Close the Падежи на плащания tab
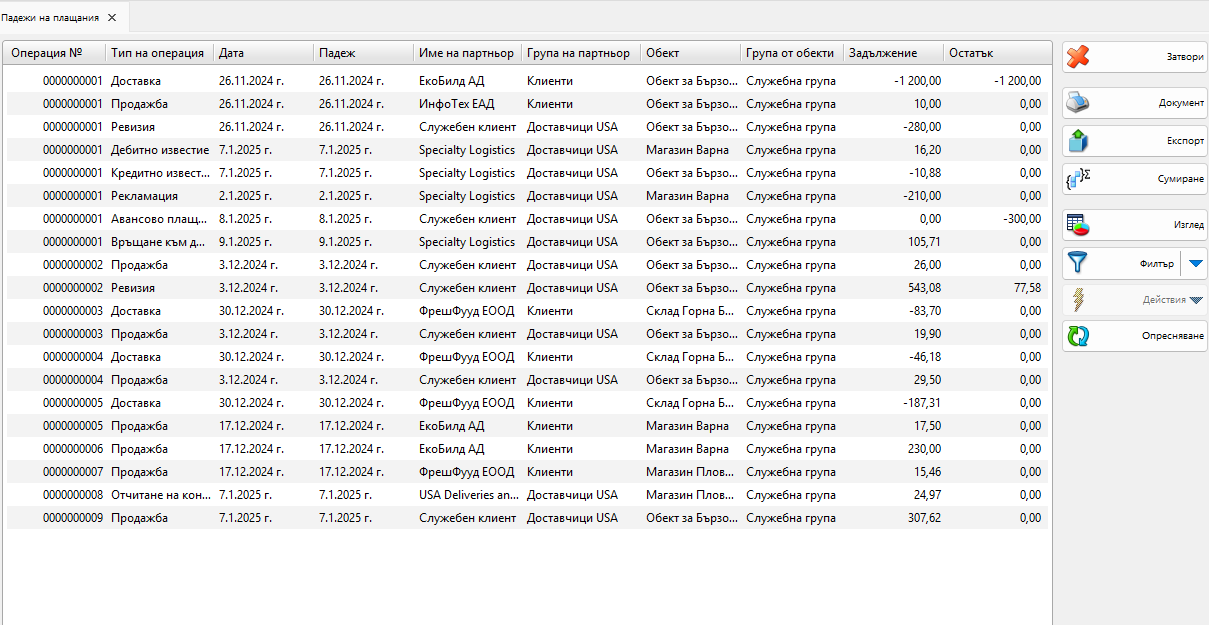 coord(112,18)
